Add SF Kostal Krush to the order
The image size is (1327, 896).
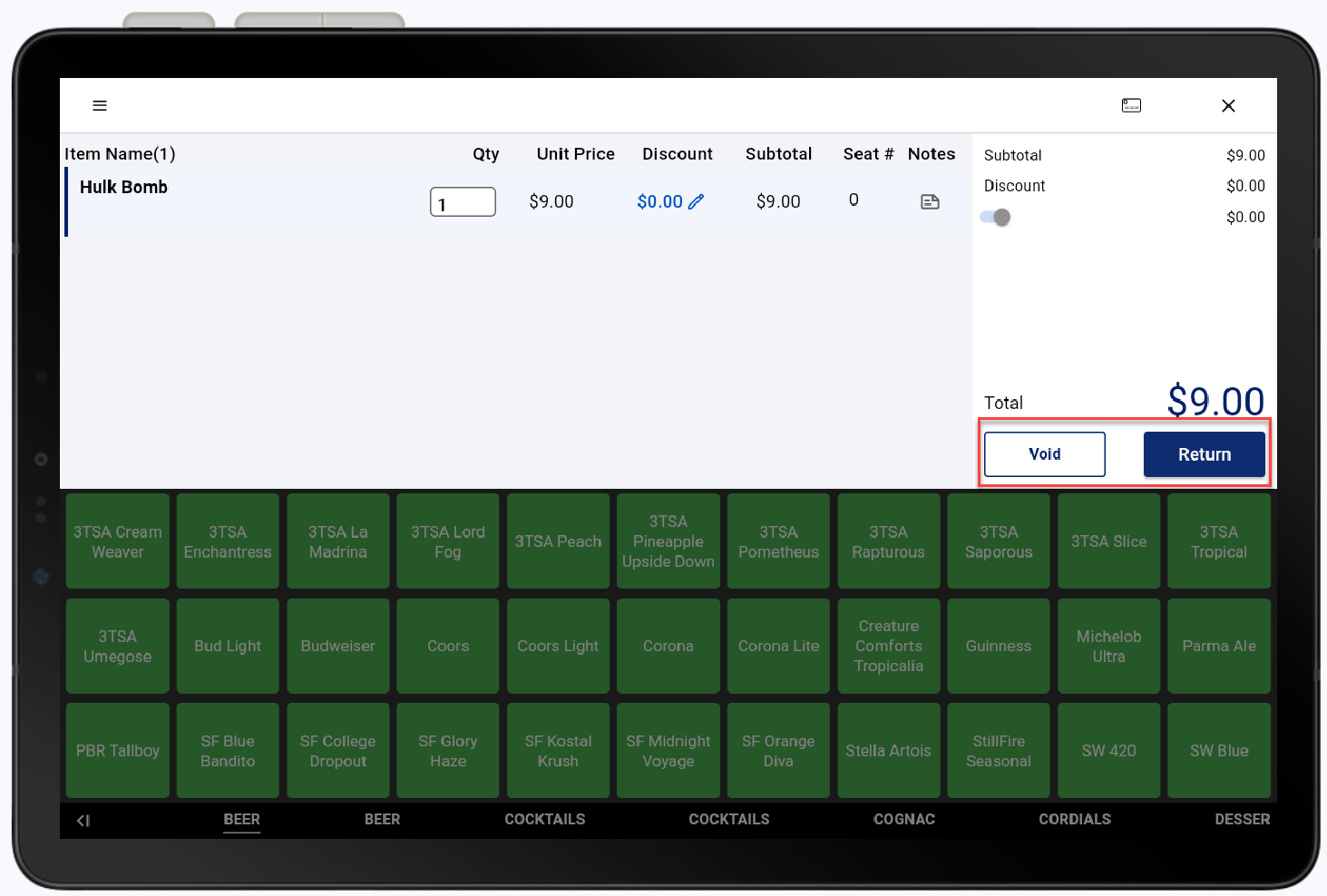tap(558, 750)
